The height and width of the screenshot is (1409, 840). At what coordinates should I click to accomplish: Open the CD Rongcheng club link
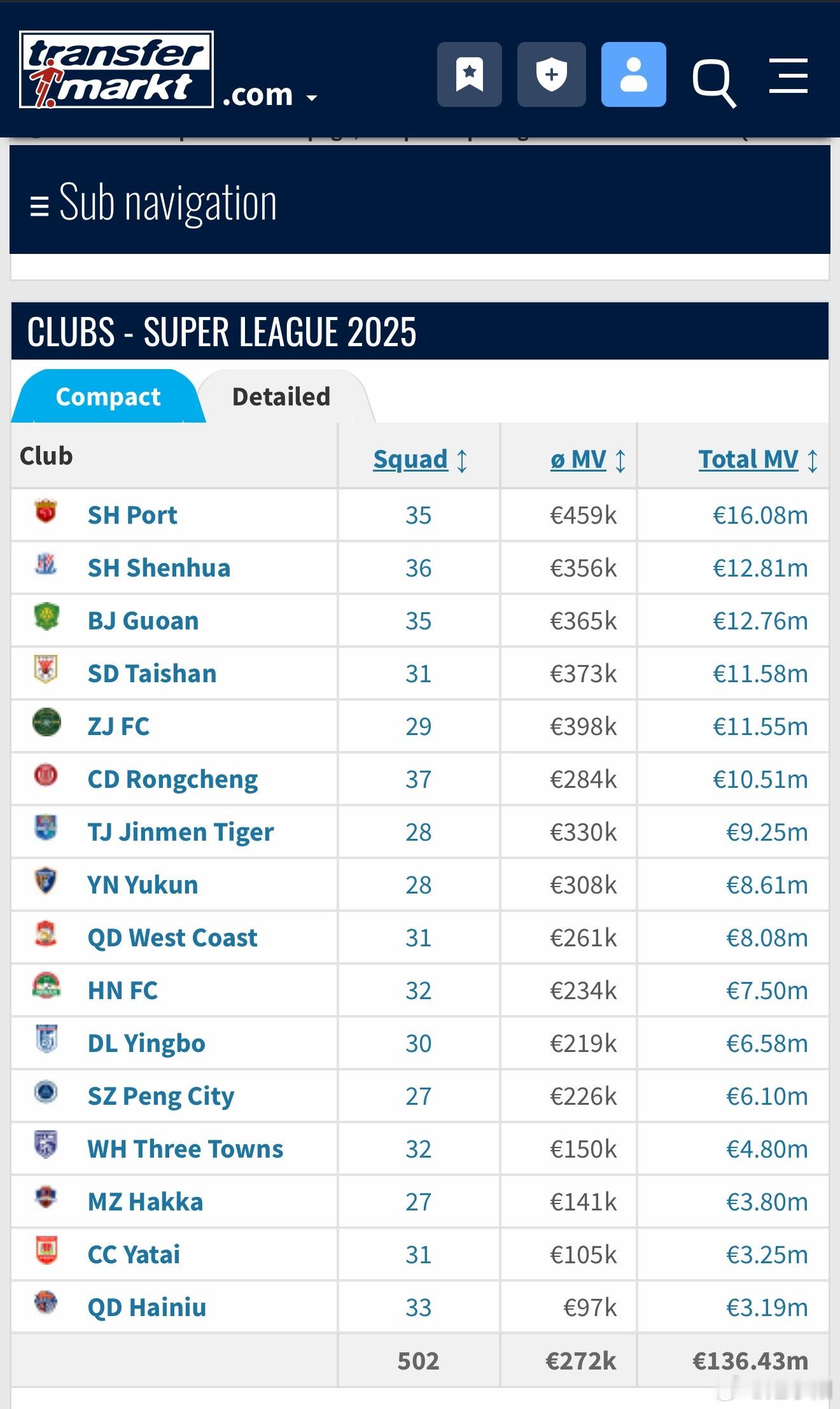point(172,779)
